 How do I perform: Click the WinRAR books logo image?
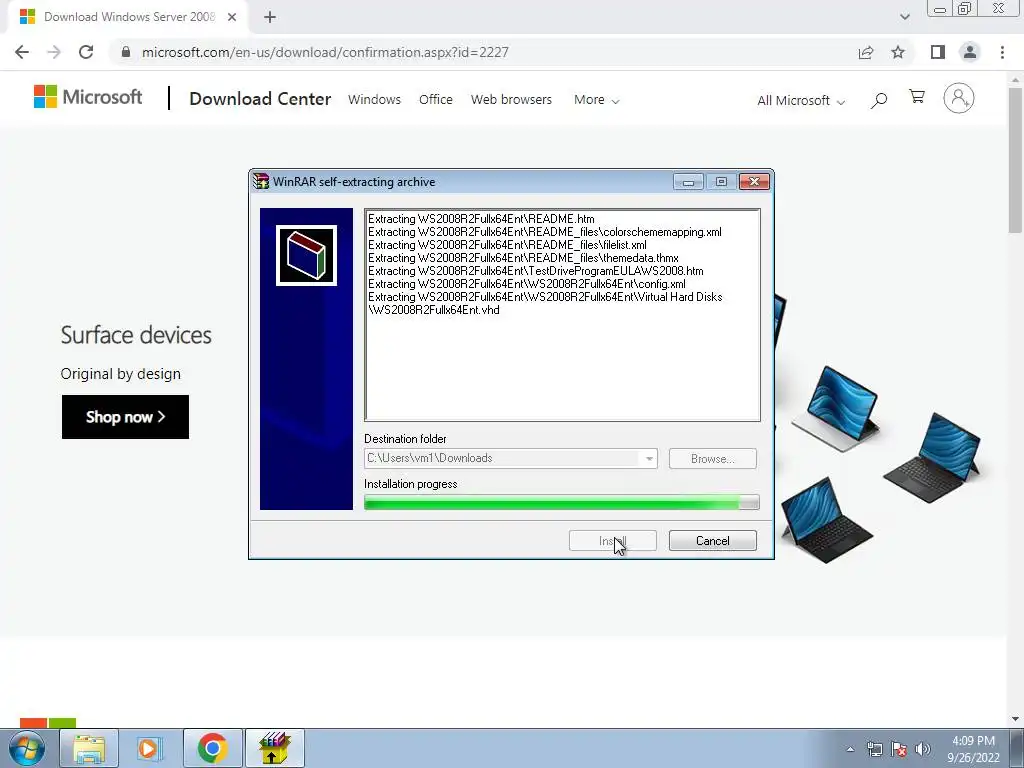[x=306, y=255]
